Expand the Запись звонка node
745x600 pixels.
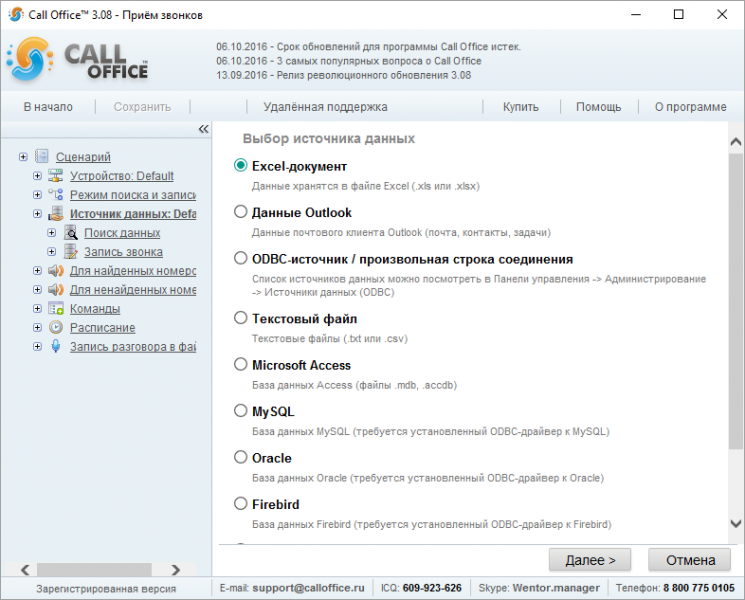(x=51, y=251)
